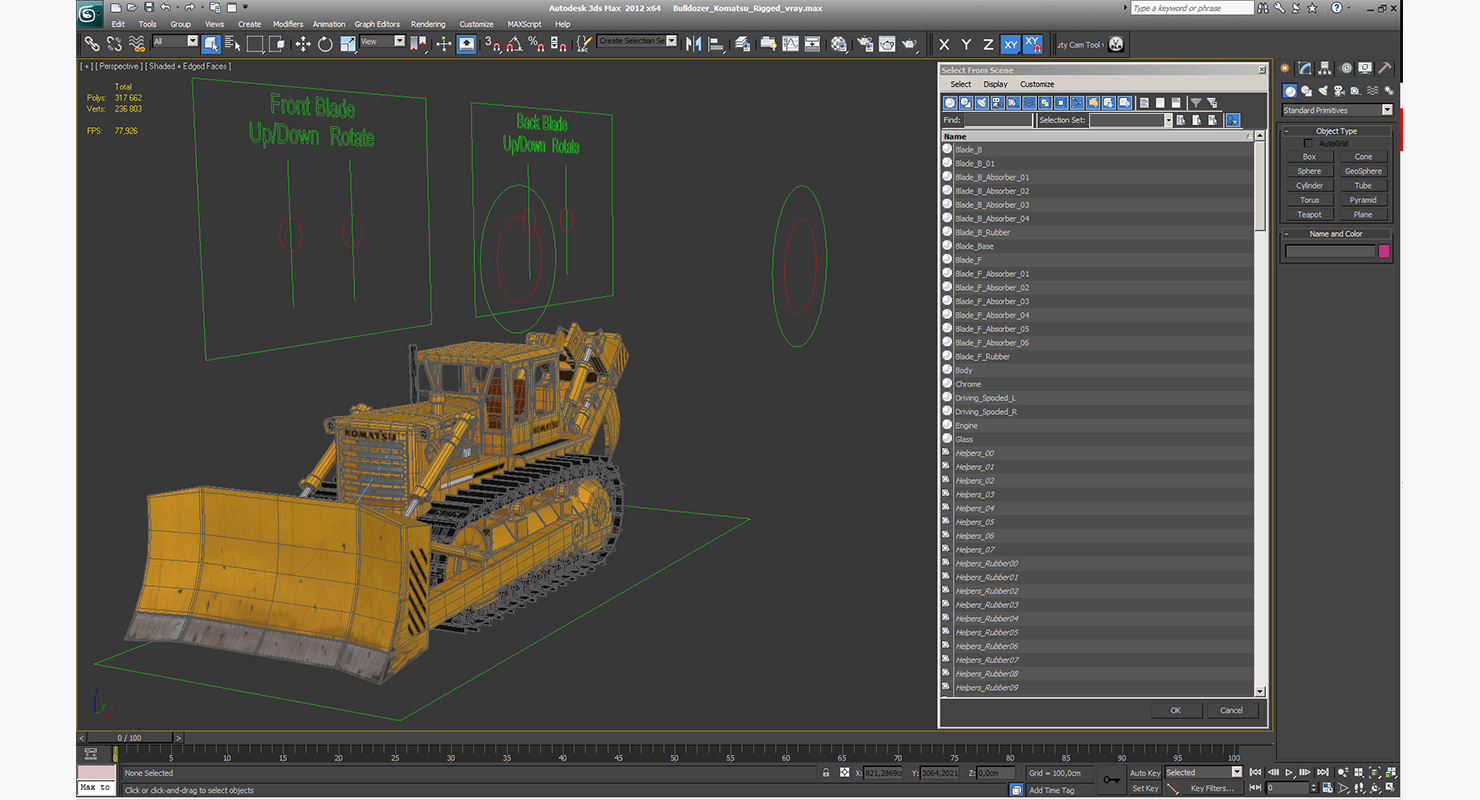
Task: Open Curve Editor from toolbar
Action: [x=790, y=44]
